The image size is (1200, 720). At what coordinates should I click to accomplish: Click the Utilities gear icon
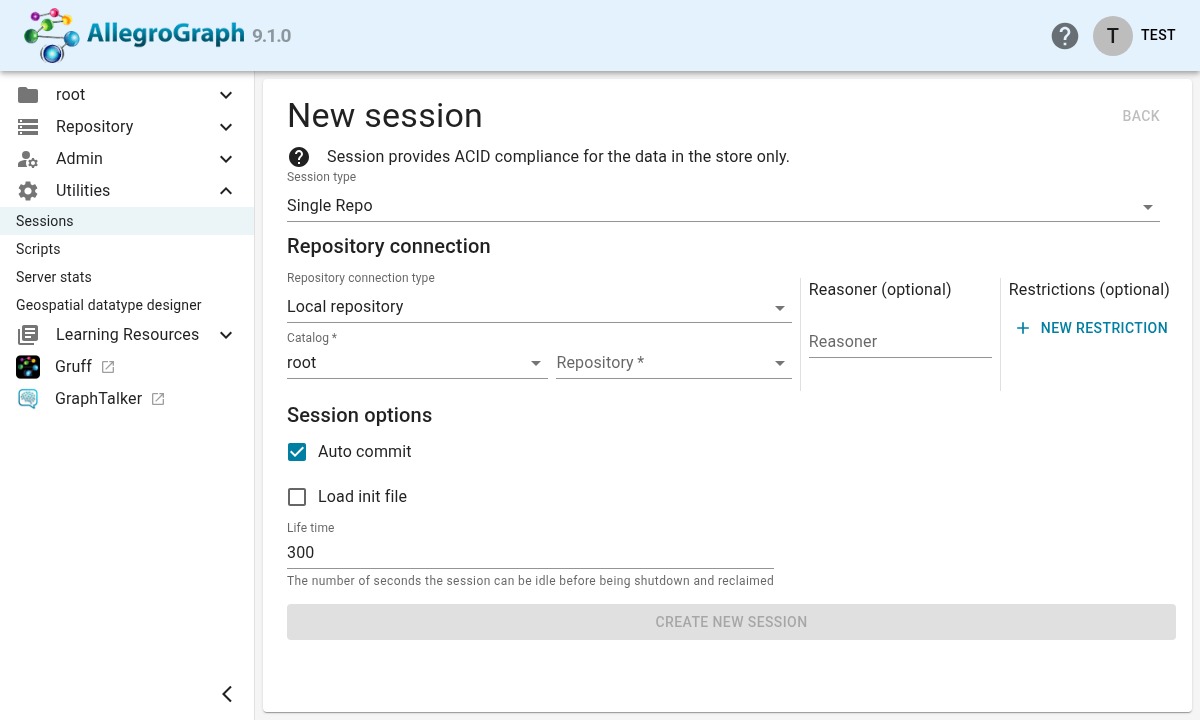[x=28, y=191]
